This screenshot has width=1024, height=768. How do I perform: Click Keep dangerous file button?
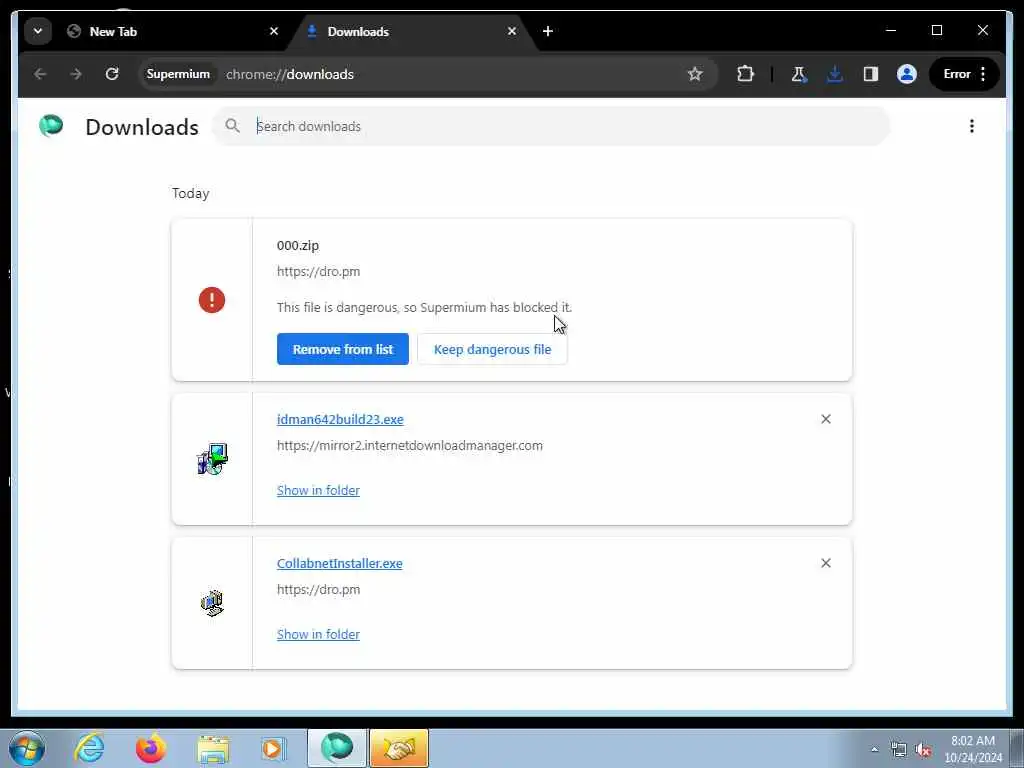(x=492, y=349)
